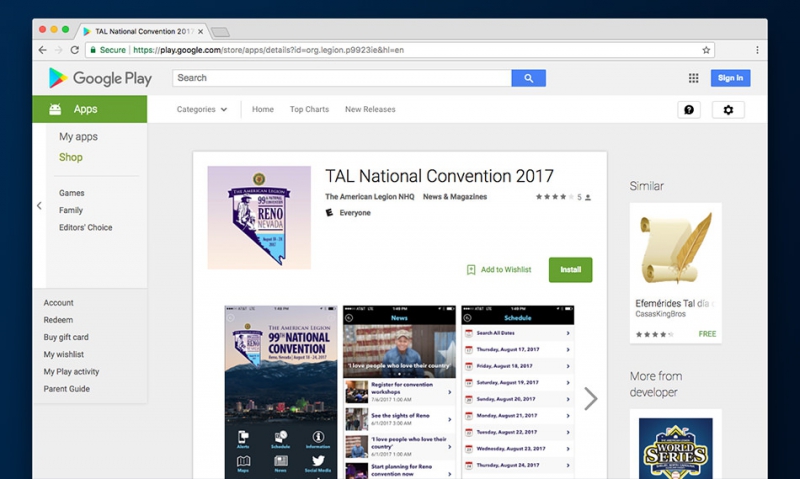Click the News & Magazines category link
The image size is (800, 479).
tap(455, 197)
